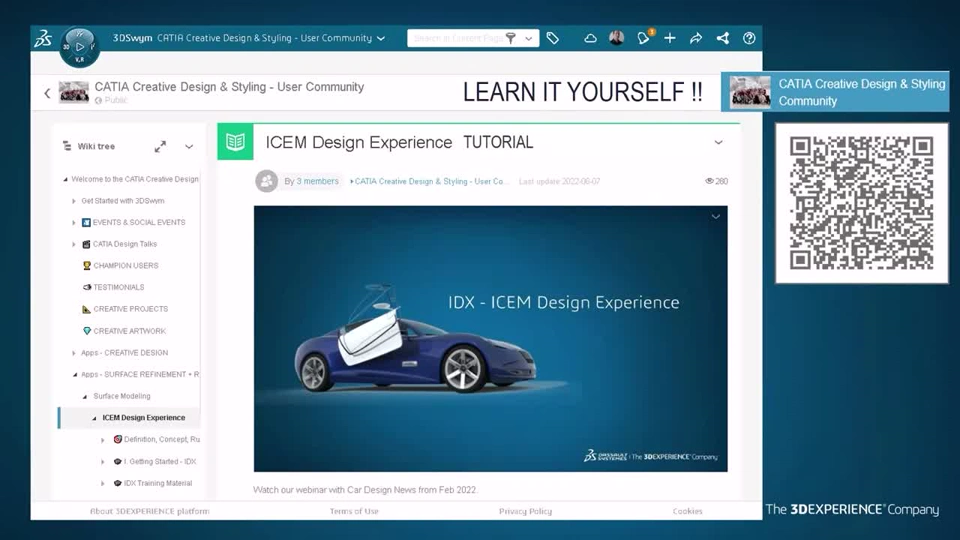Expand 'I. Getting Started - IDX' node
The width and height of the screenshot is (960, 540).
103,462
